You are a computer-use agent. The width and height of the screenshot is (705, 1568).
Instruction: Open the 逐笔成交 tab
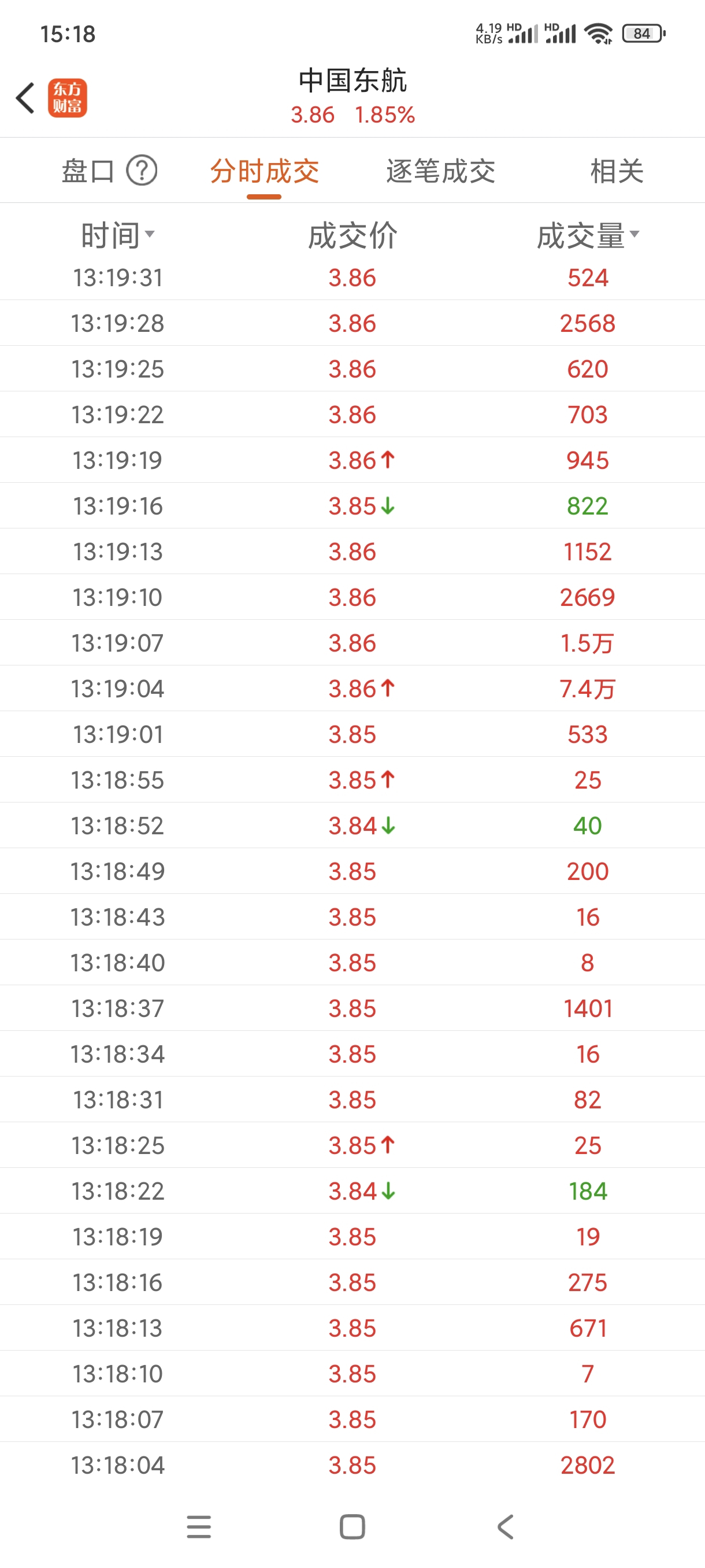pos(440,171)
